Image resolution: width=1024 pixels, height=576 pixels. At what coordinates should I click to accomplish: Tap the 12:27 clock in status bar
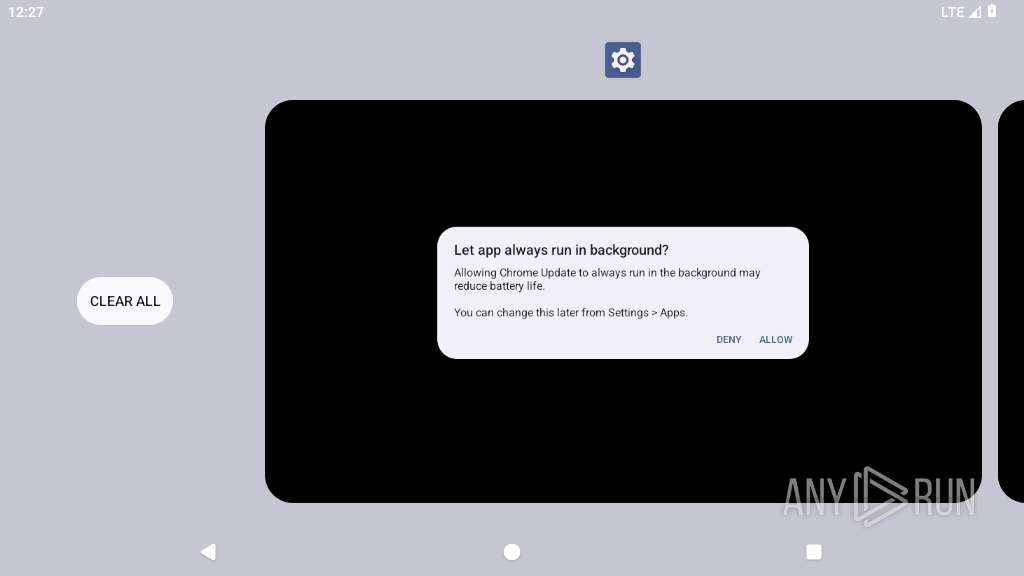click(x=26, y=12)
